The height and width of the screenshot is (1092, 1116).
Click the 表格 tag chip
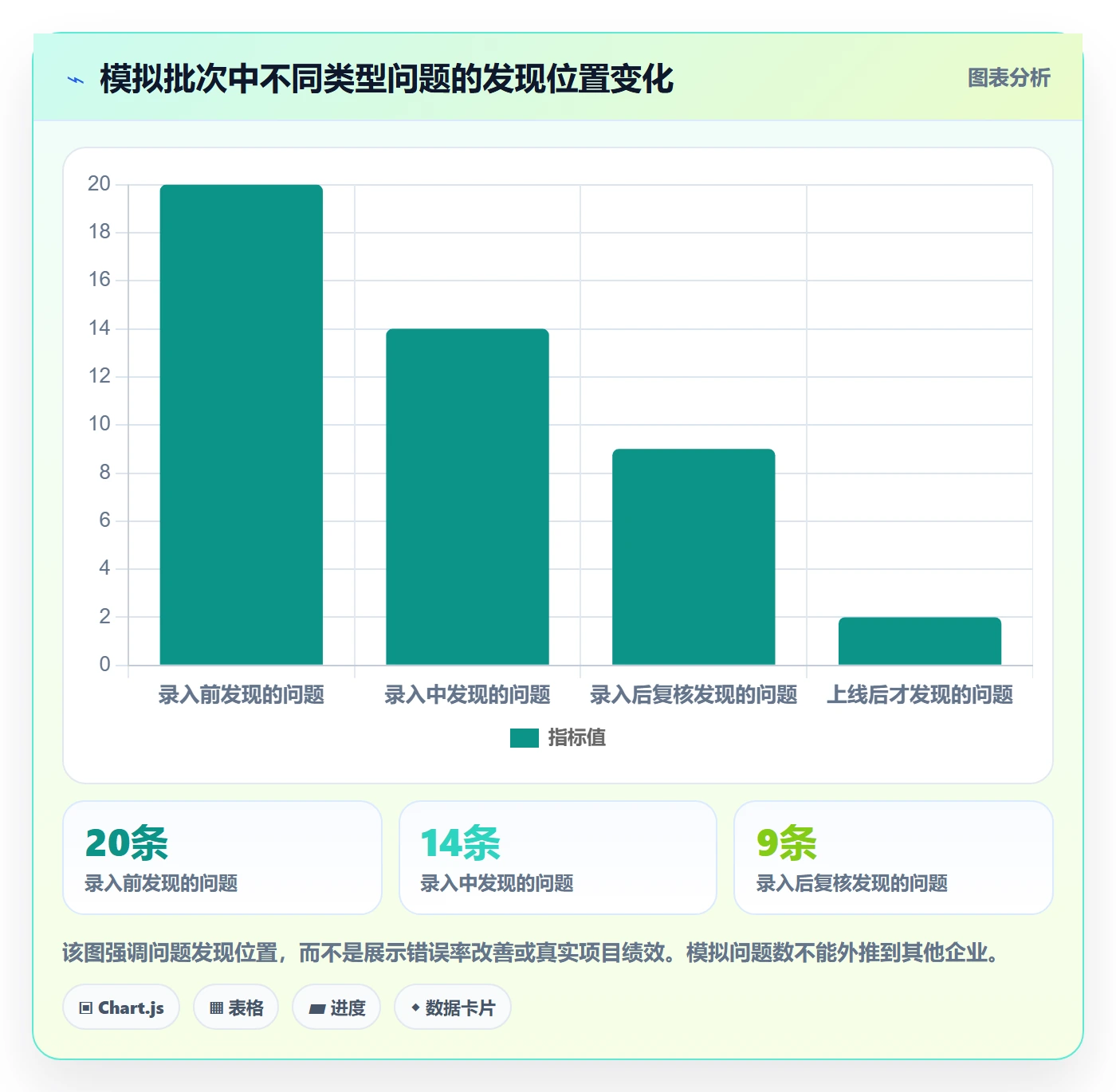click(236, 1008)
